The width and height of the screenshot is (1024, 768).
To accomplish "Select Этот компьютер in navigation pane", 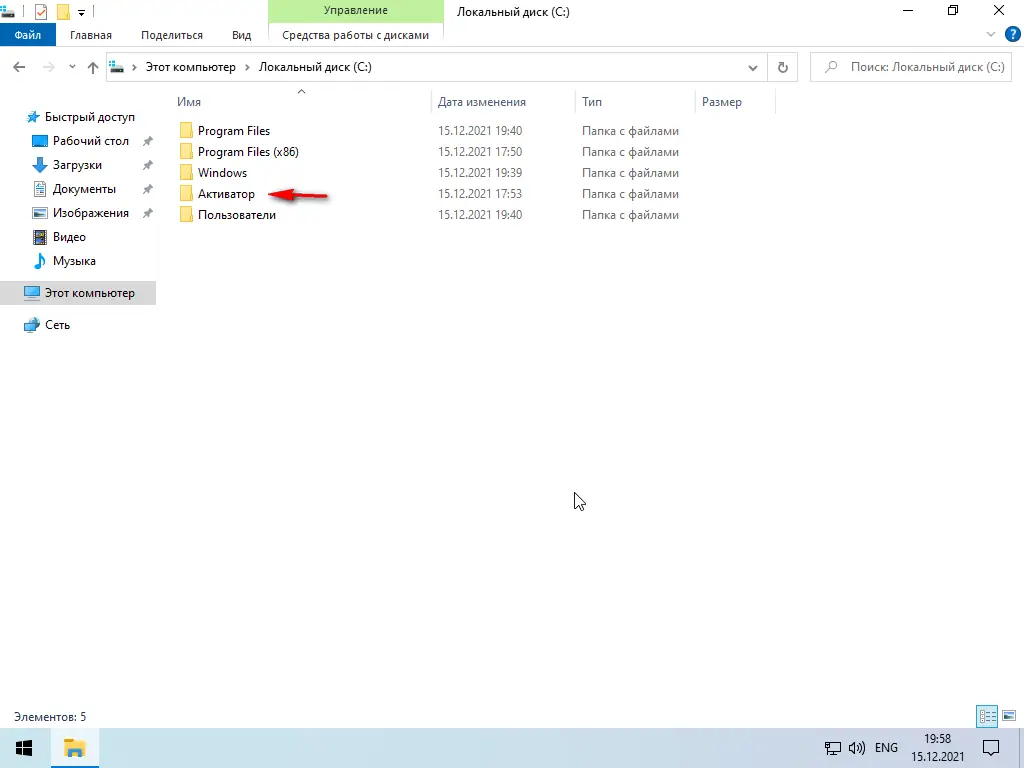I will (x=78, y=293).
